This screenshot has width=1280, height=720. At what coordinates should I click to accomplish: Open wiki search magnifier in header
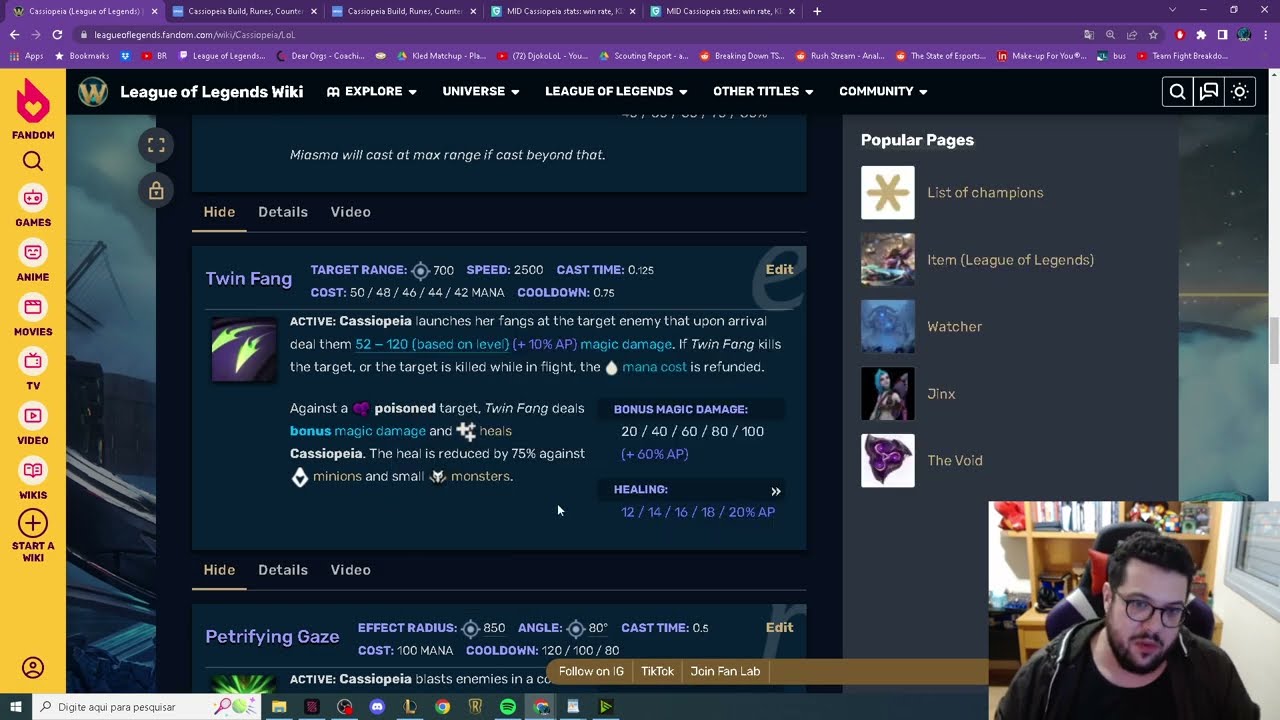tap(1177, 92)
